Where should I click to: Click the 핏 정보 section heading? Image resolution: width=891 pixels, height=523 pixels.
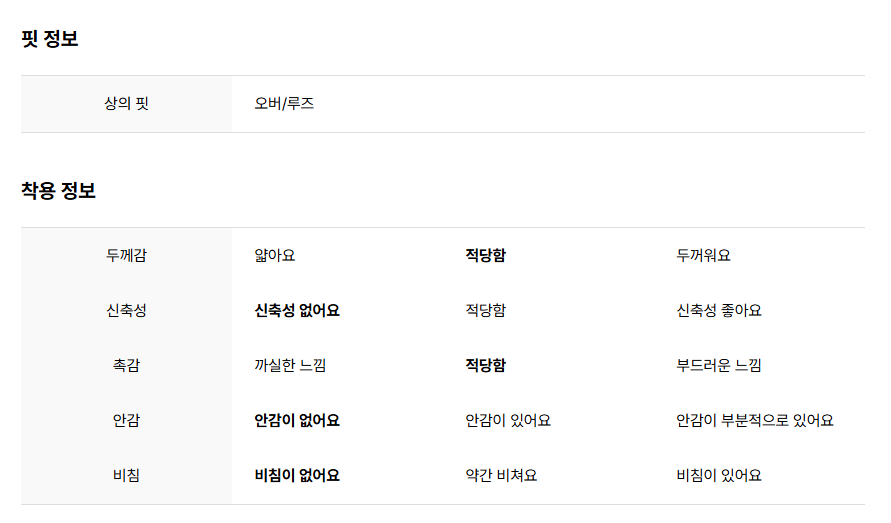(x=50, y=39)
